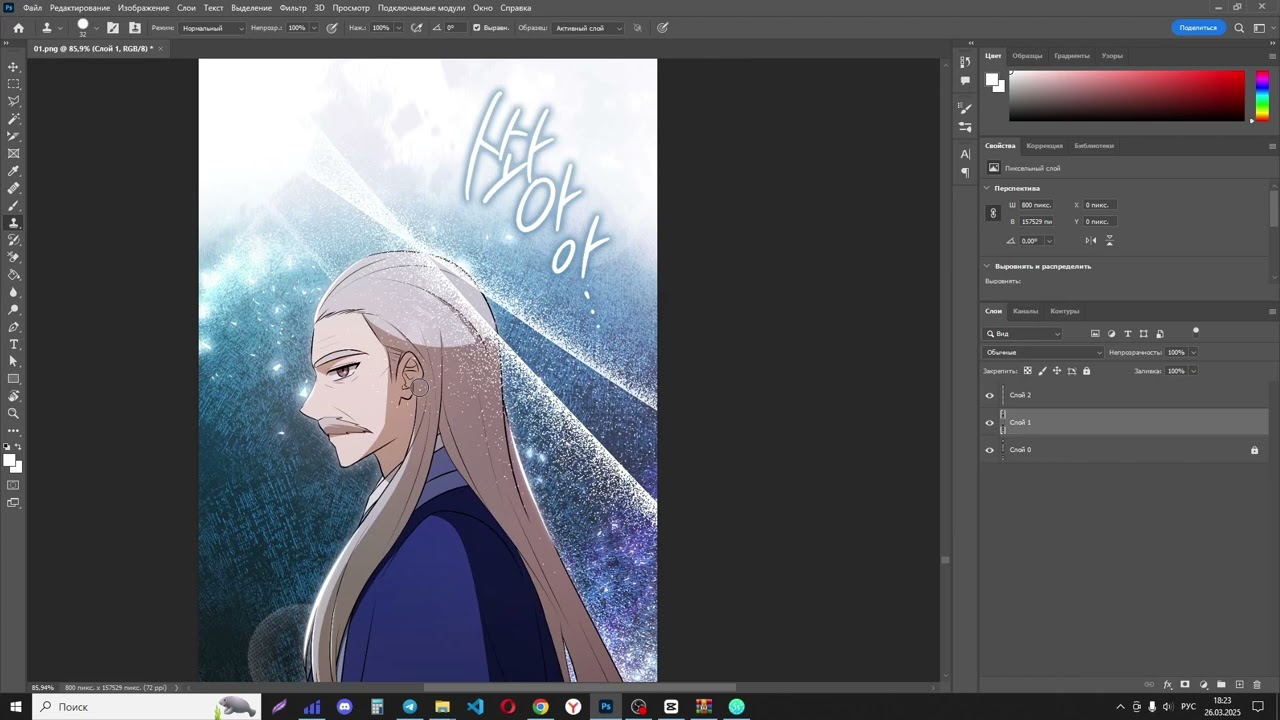Open the layer filter type dropdown Вид
The height and width of the screenshot is (720, 1280).
point(1023,334)
